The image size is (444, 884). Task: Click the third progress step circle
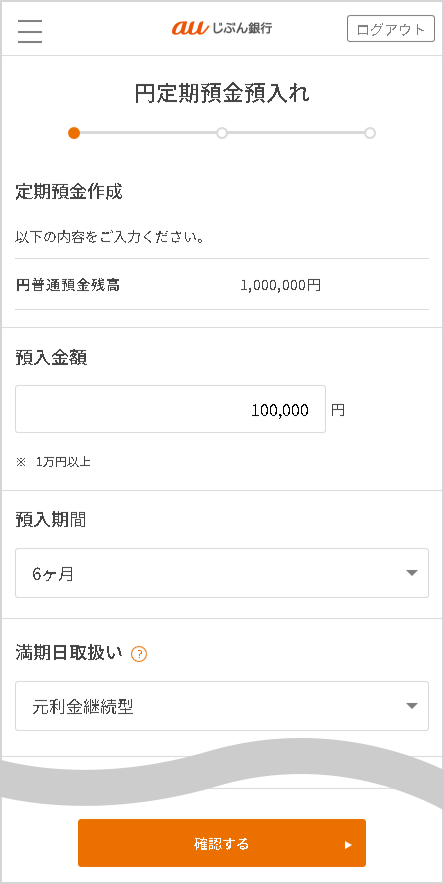(370, 133)
